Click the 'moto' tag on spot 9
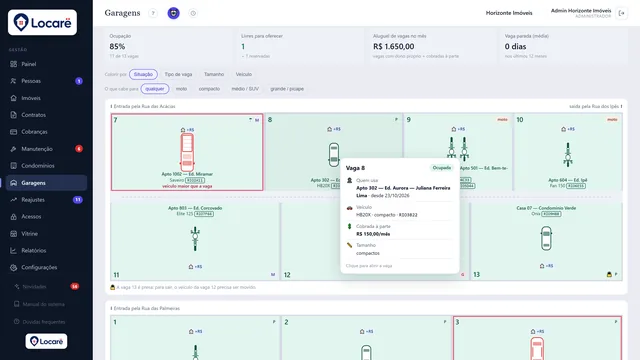Image resolution: width=640 pixels, height=360 pixels. (502, 120)
